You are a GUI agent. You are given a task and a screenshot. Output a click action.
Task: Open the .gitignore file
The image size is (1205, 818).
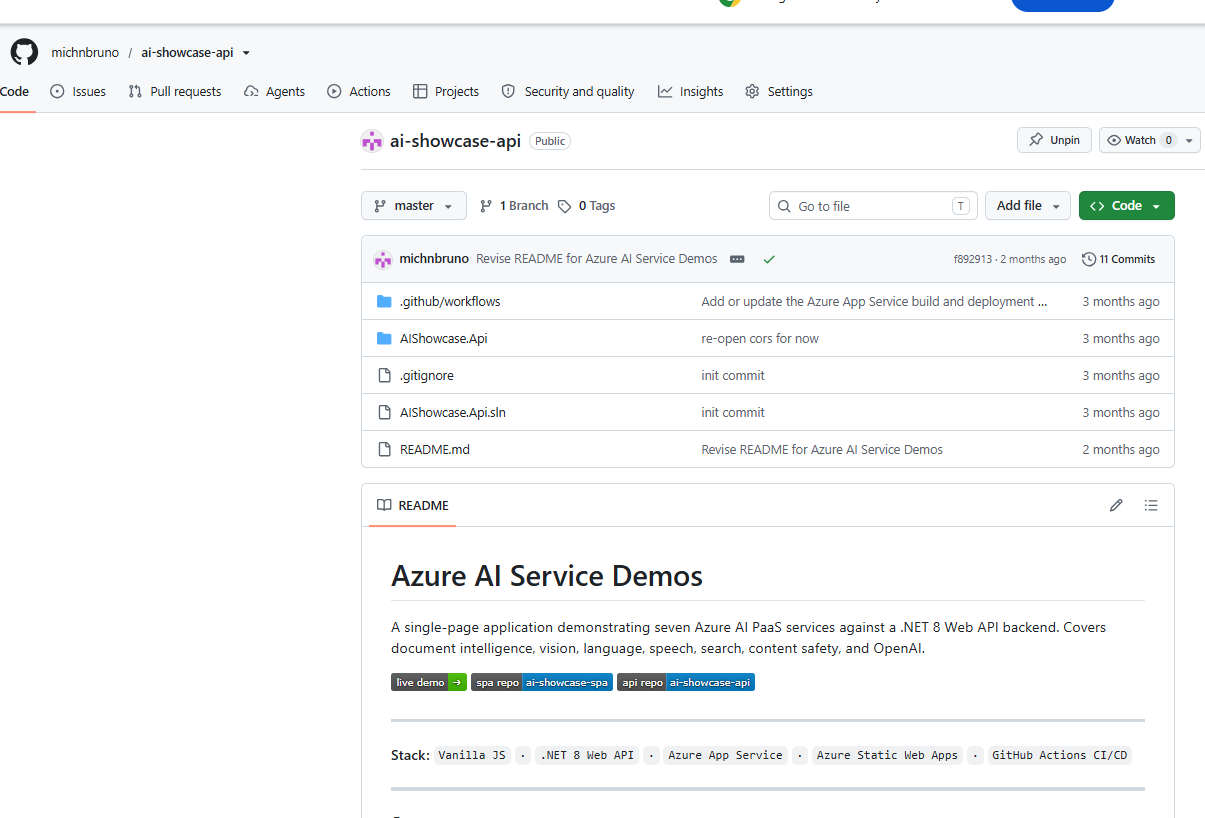(x=427, y=375)
